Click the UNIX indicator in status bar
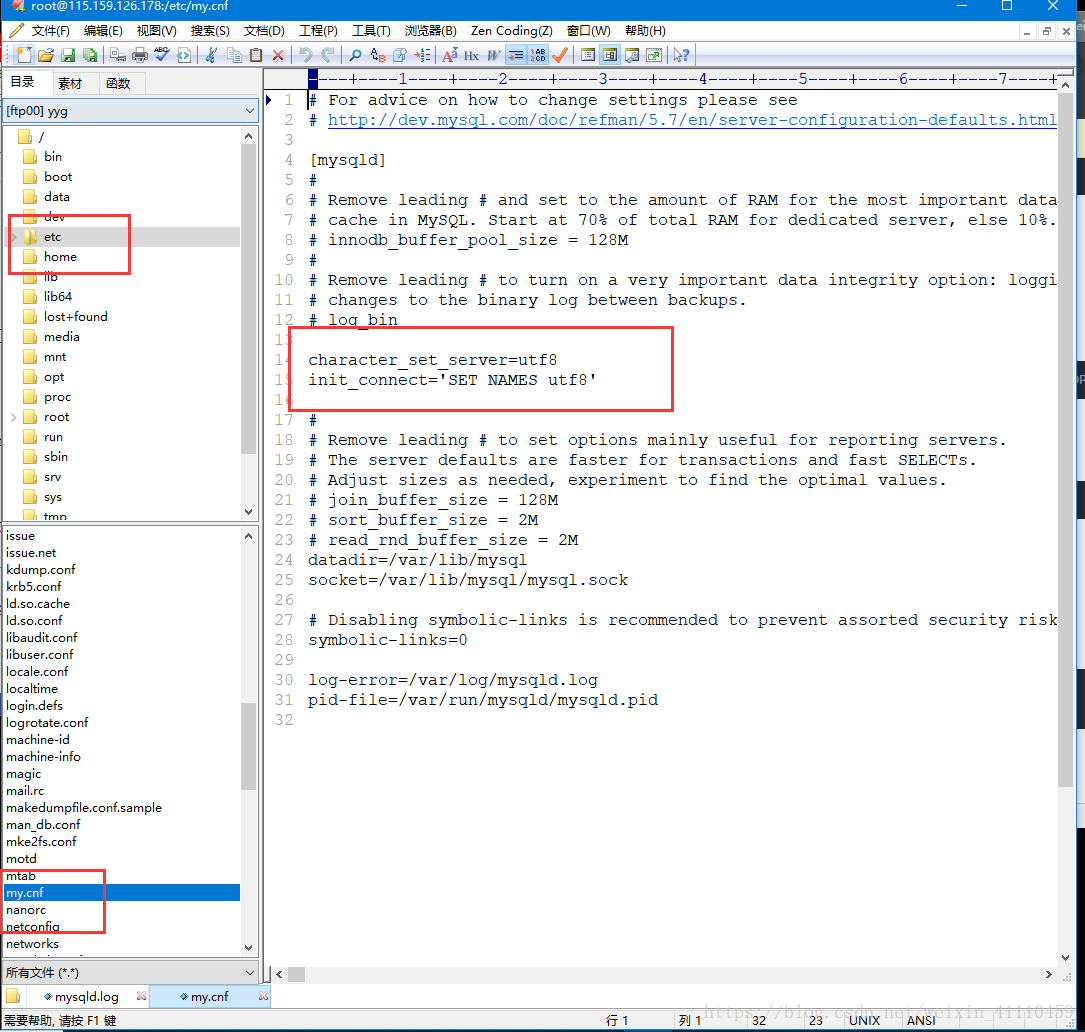 click(865, 1021)
